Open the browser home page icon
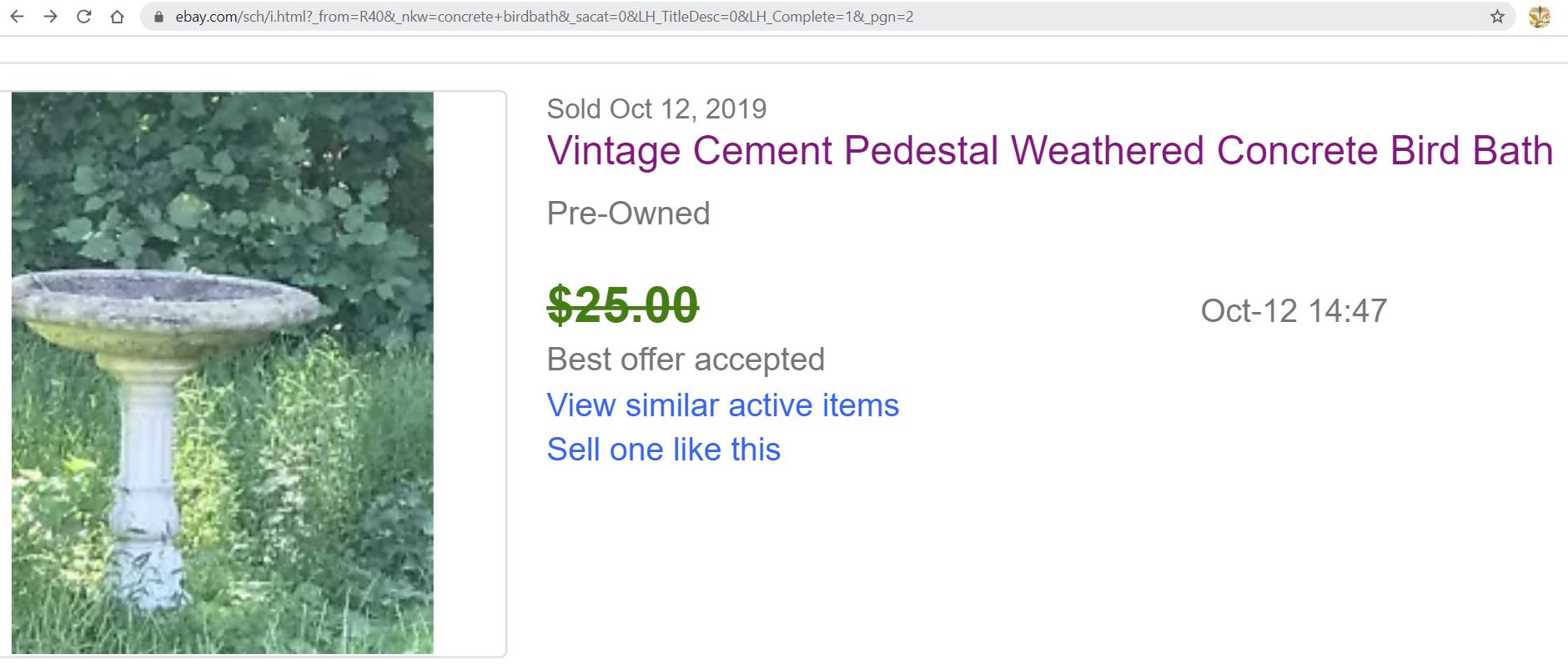This screenshot has height=669, width=1568. tap(117, 17)
